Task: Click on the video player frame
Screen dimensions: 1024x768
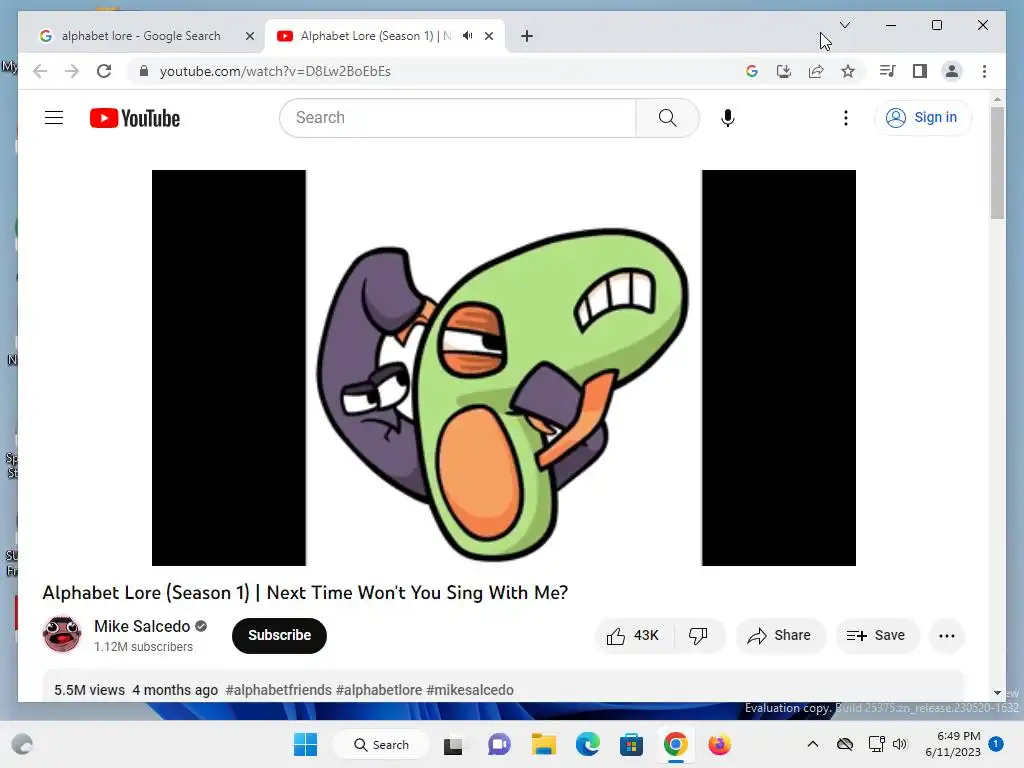Action: (504, 368)
